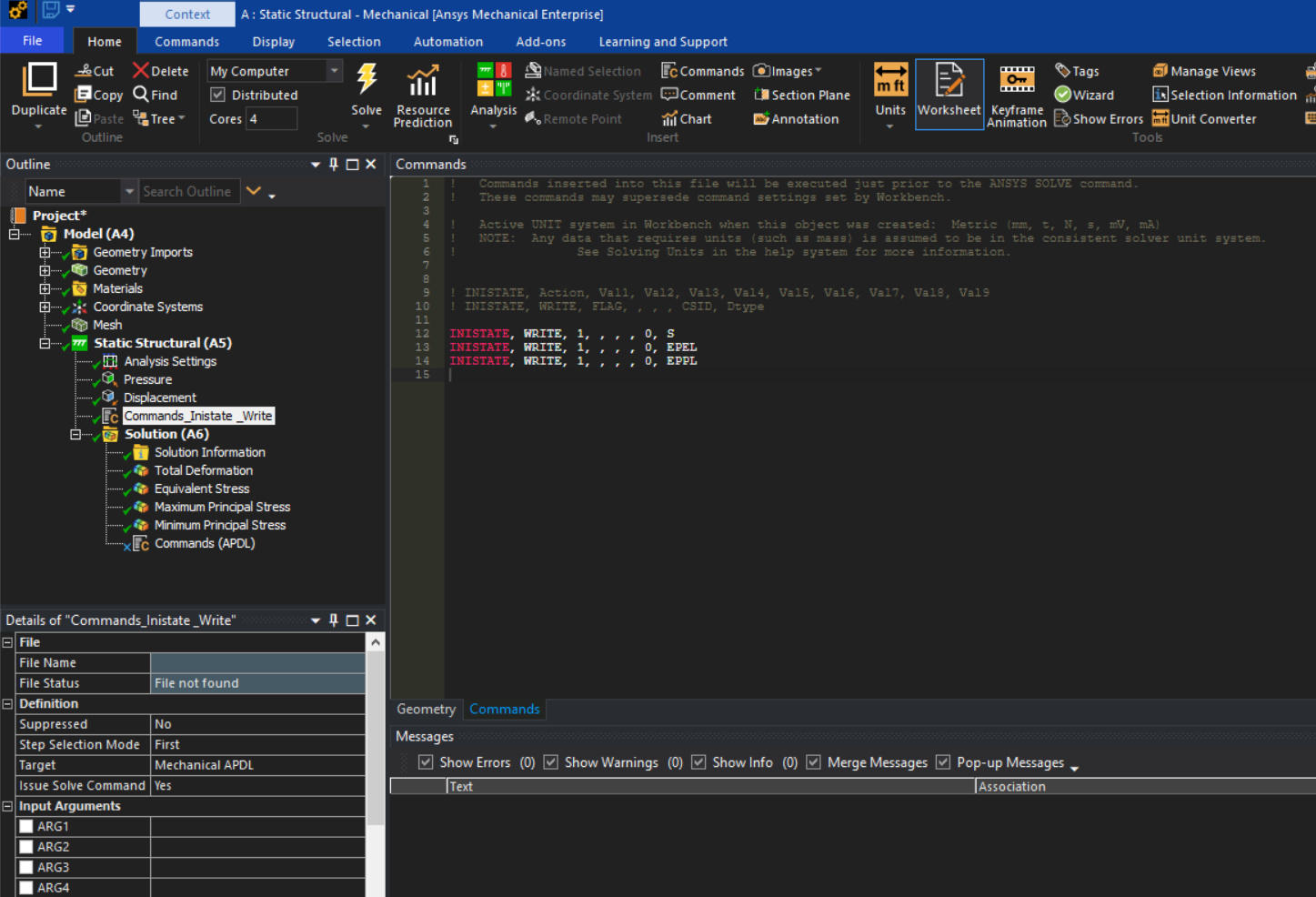Pin the Outline panel
This screenshot has width=1316, height=897.
(334, 164)
